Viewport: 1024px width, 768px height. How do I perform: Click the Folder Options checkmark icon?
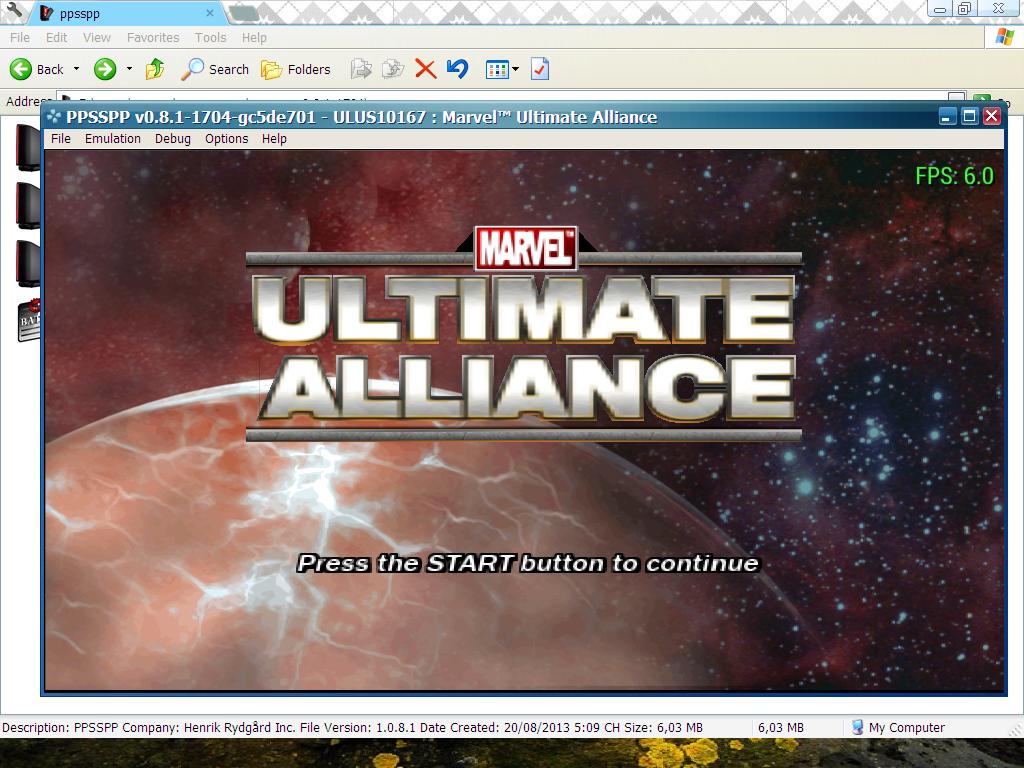coord(540,69)
